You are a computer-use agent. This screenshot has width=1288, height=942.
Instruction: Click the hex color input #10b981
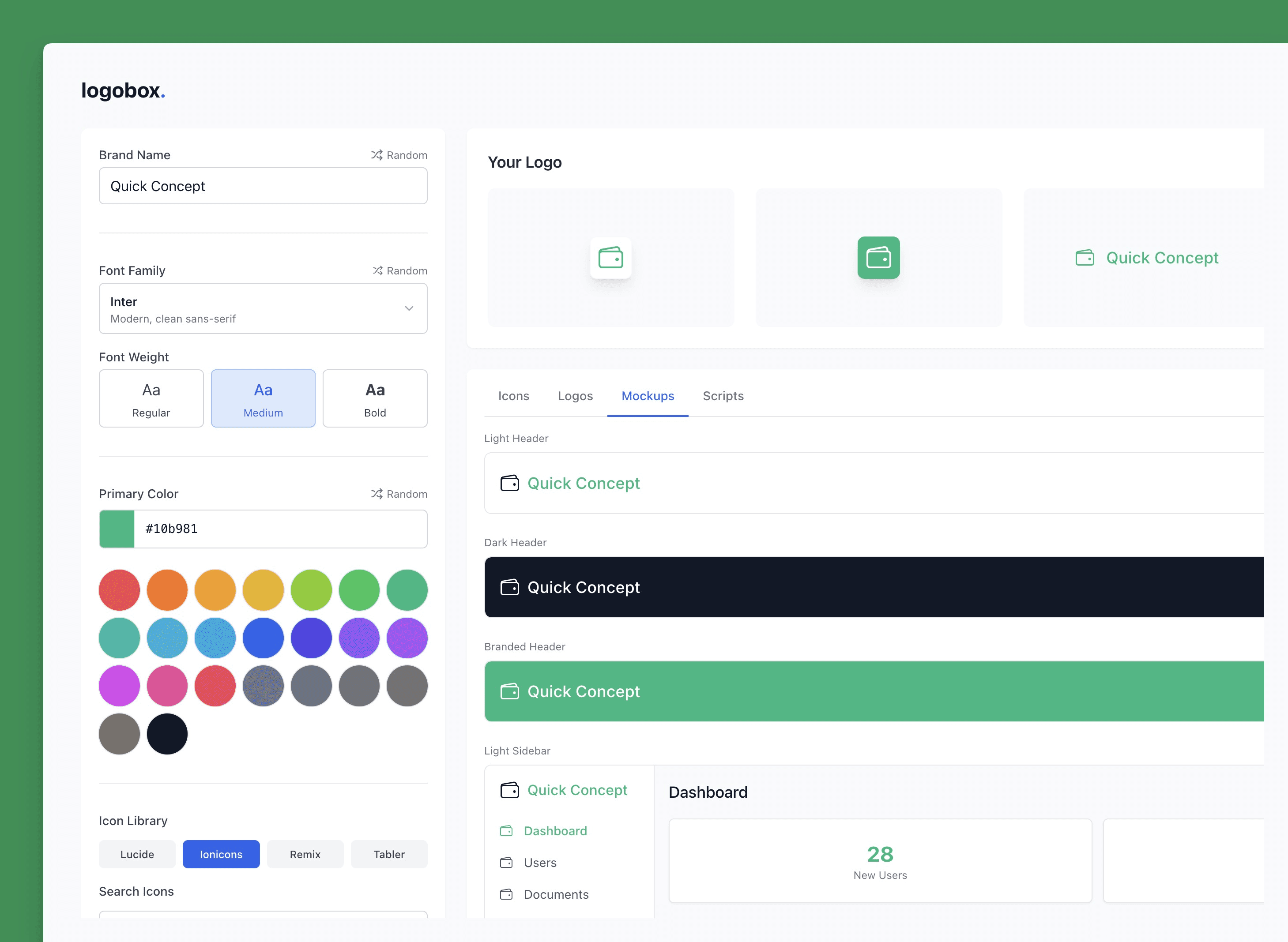280,529
